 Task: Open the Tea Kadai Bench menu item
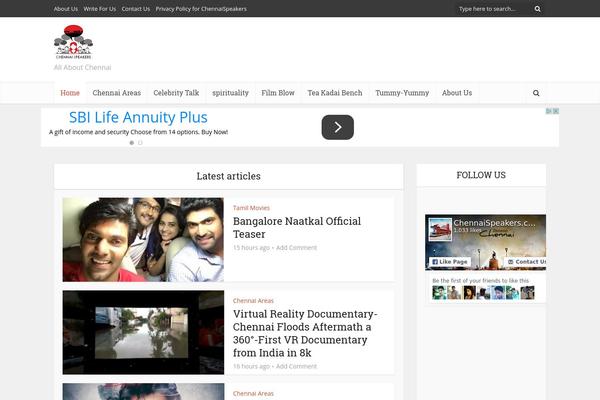(335, 93)
